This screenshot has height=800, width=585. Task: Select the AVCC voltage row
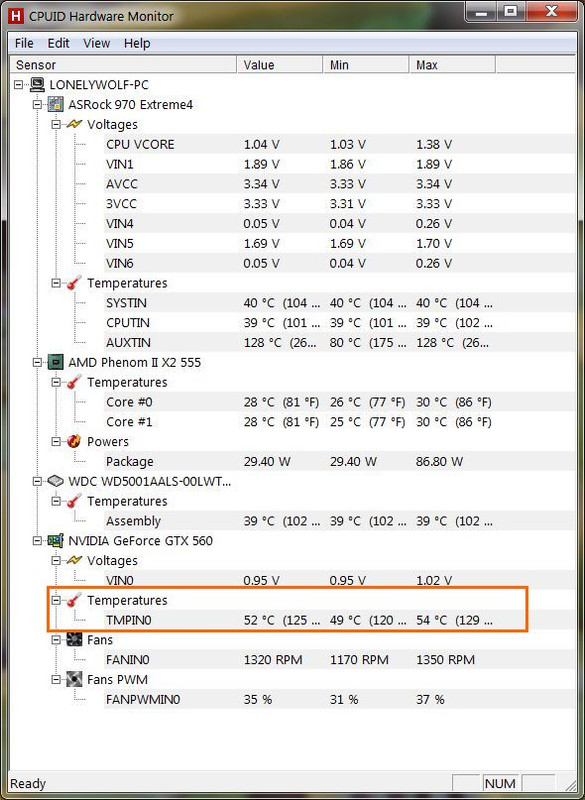(x=338, y=184)
